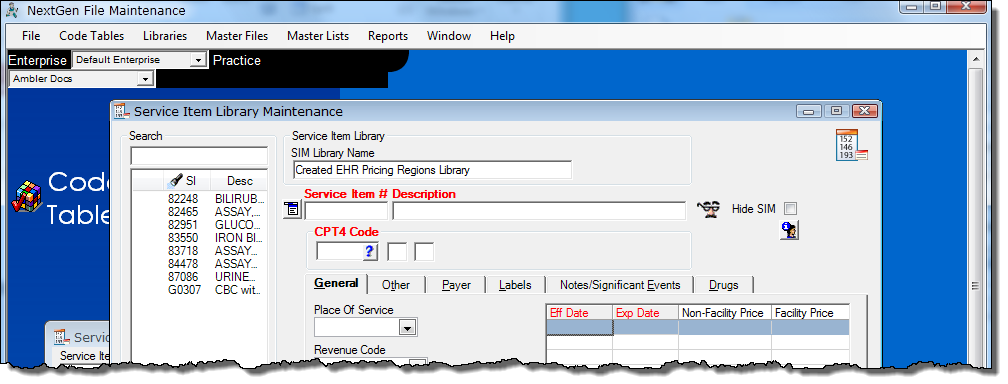Toggle the Hide SIM checkbox
This screenshot has height=384, width=1008.
click(791, 208)
